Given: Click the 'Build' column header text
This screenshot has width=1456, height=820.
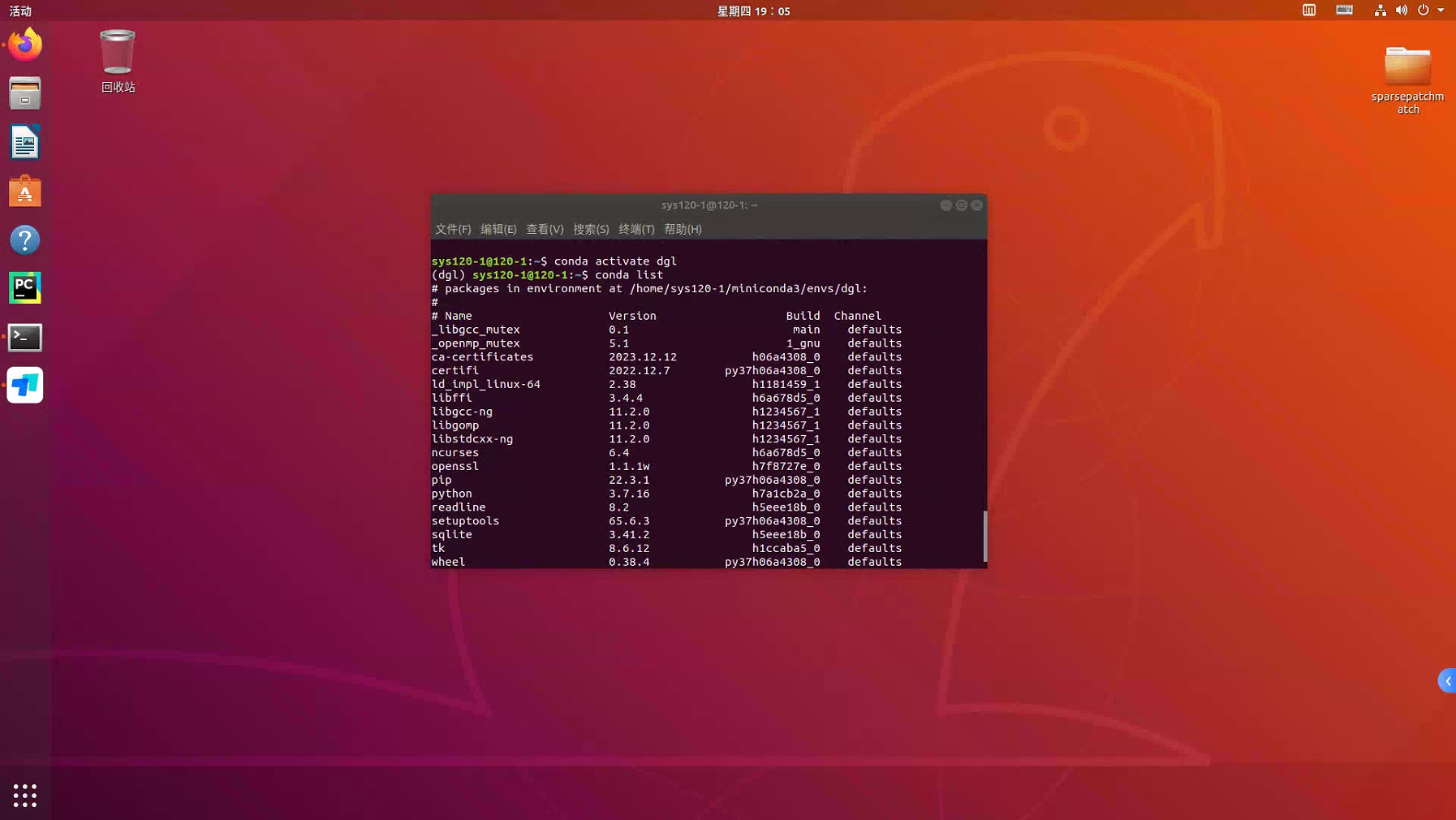Looking at the screenshot, I should tap(803, 316).
